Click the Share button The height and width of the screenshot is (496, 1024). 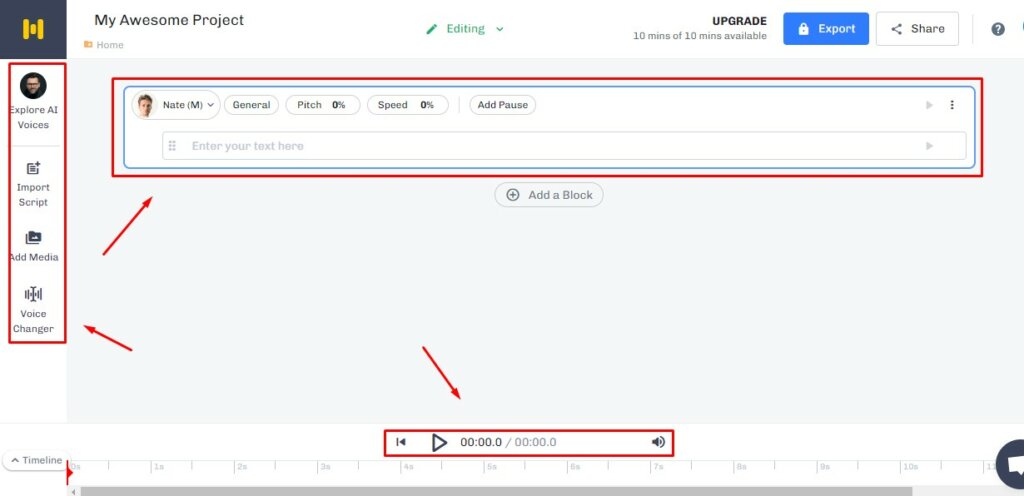[x=917, y=29]
